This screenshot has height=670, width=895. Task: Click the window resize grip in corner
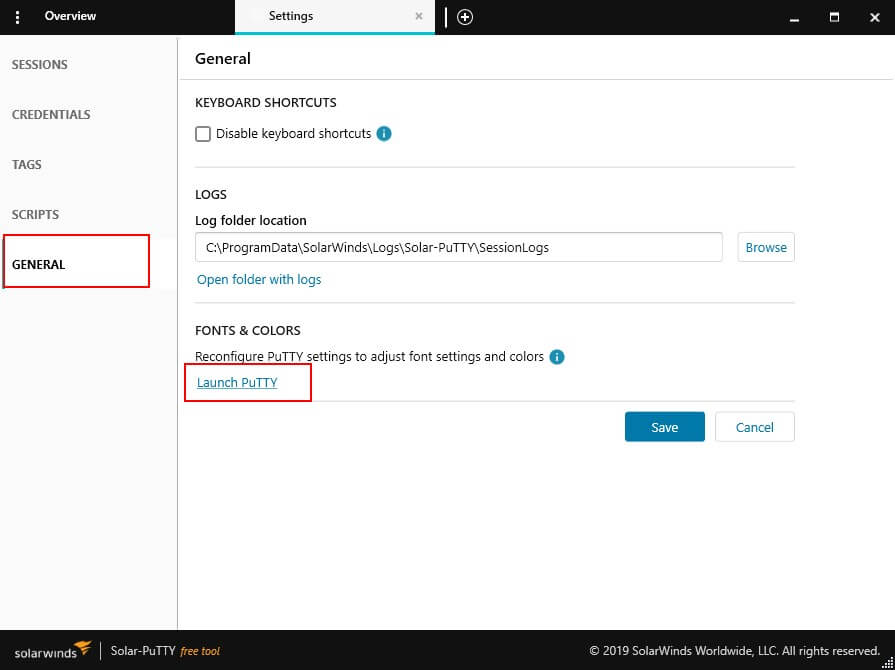click(887, 662)
